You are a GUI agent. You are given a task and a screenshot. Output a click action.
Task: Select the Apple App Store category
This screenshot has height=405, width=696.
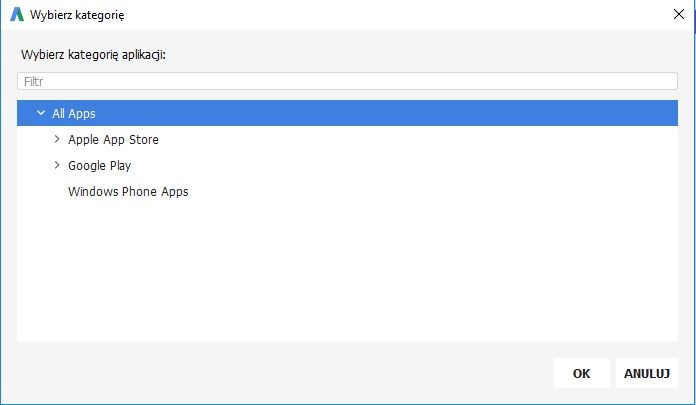tap(113, 139)
